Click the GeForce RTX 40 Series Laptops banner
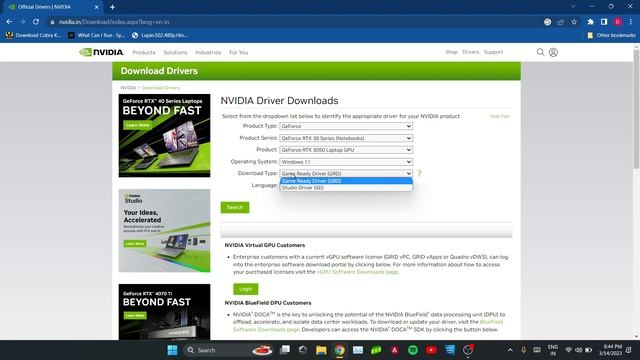 (164, 136)
